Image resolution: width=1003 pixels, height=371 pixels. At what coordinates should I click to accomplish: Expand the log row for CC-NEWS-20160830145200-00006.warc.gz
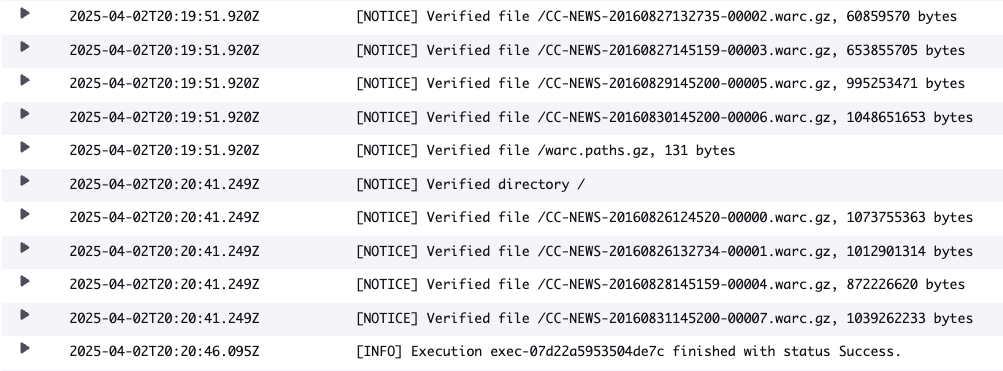25,113
